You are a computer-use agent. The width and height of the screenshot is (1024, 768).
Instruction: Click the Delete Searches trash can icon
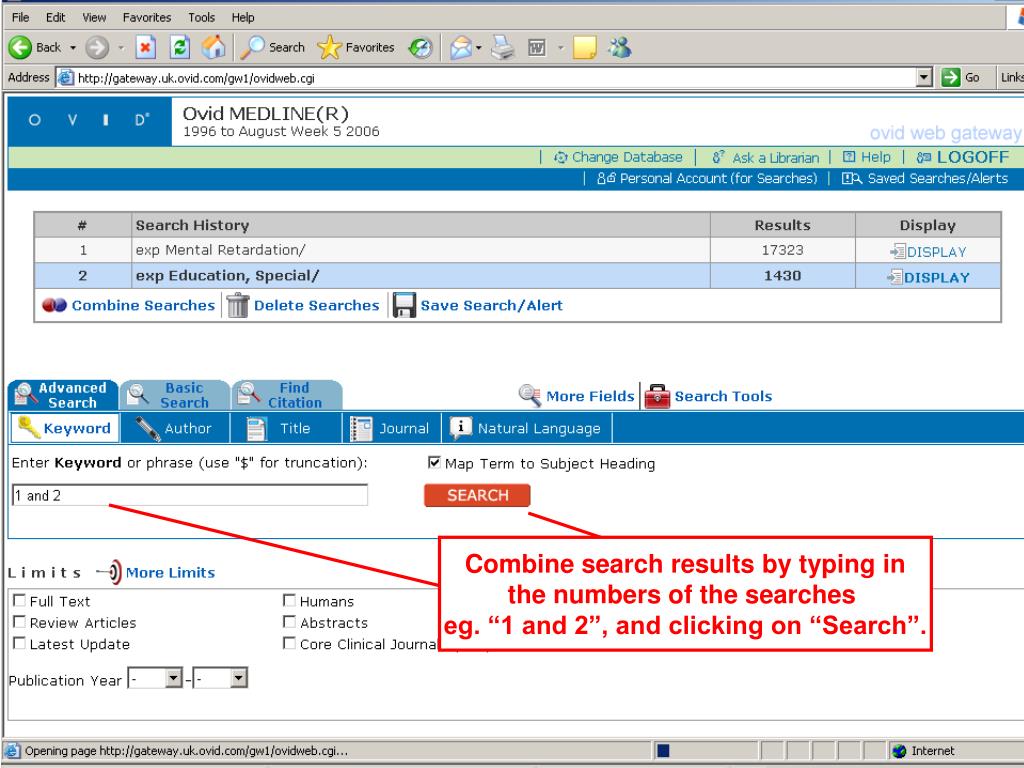tap(238, 305)
